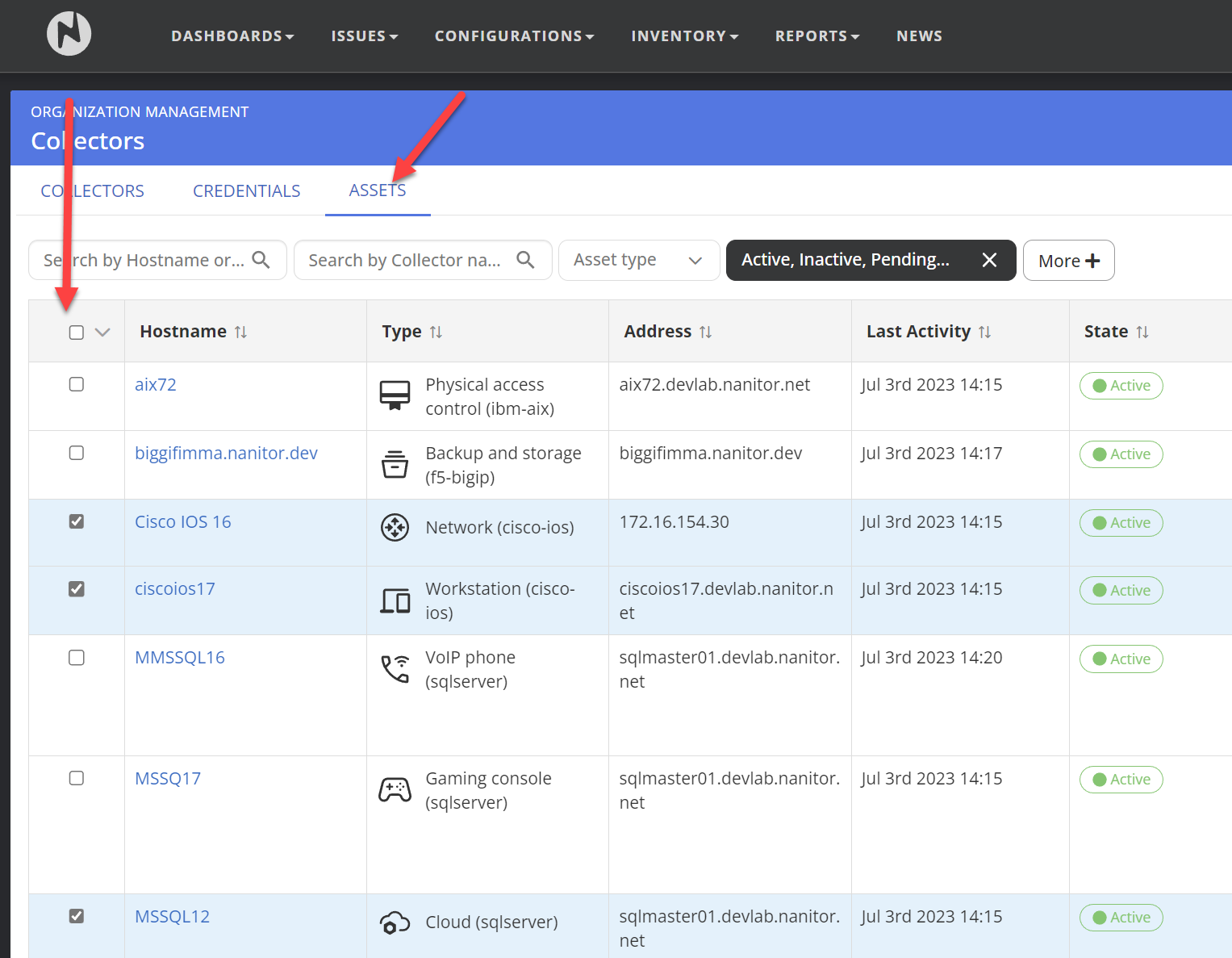This screenshot has width=1232, height=958.
Task: Sort table by Hostname column arrows
Action: point(240,332)
